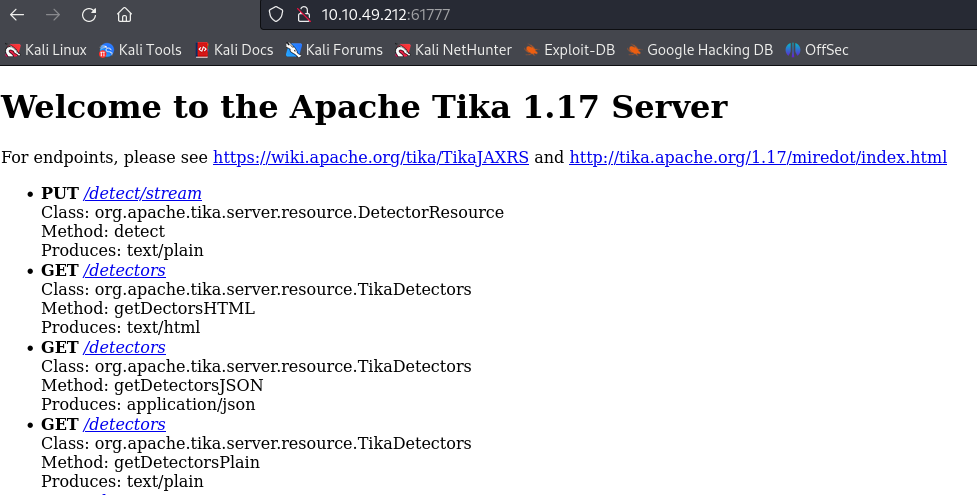Image resolution: width=977 pixels, height=495 pixels.
Task: Open the shield tracking protection icon
Action: click(275, 14)
